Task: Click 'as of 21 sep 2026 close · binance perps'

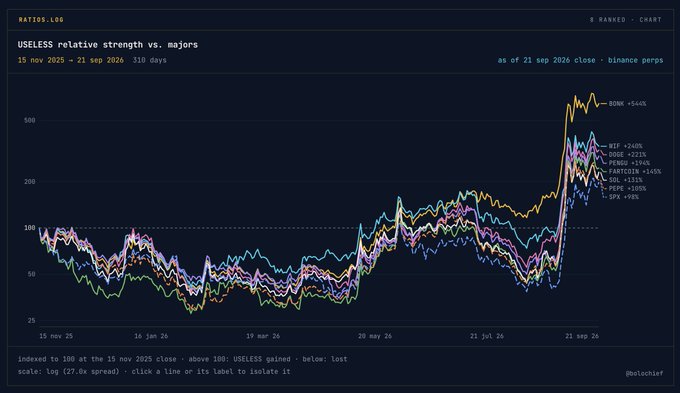Action: pos(580,60)
